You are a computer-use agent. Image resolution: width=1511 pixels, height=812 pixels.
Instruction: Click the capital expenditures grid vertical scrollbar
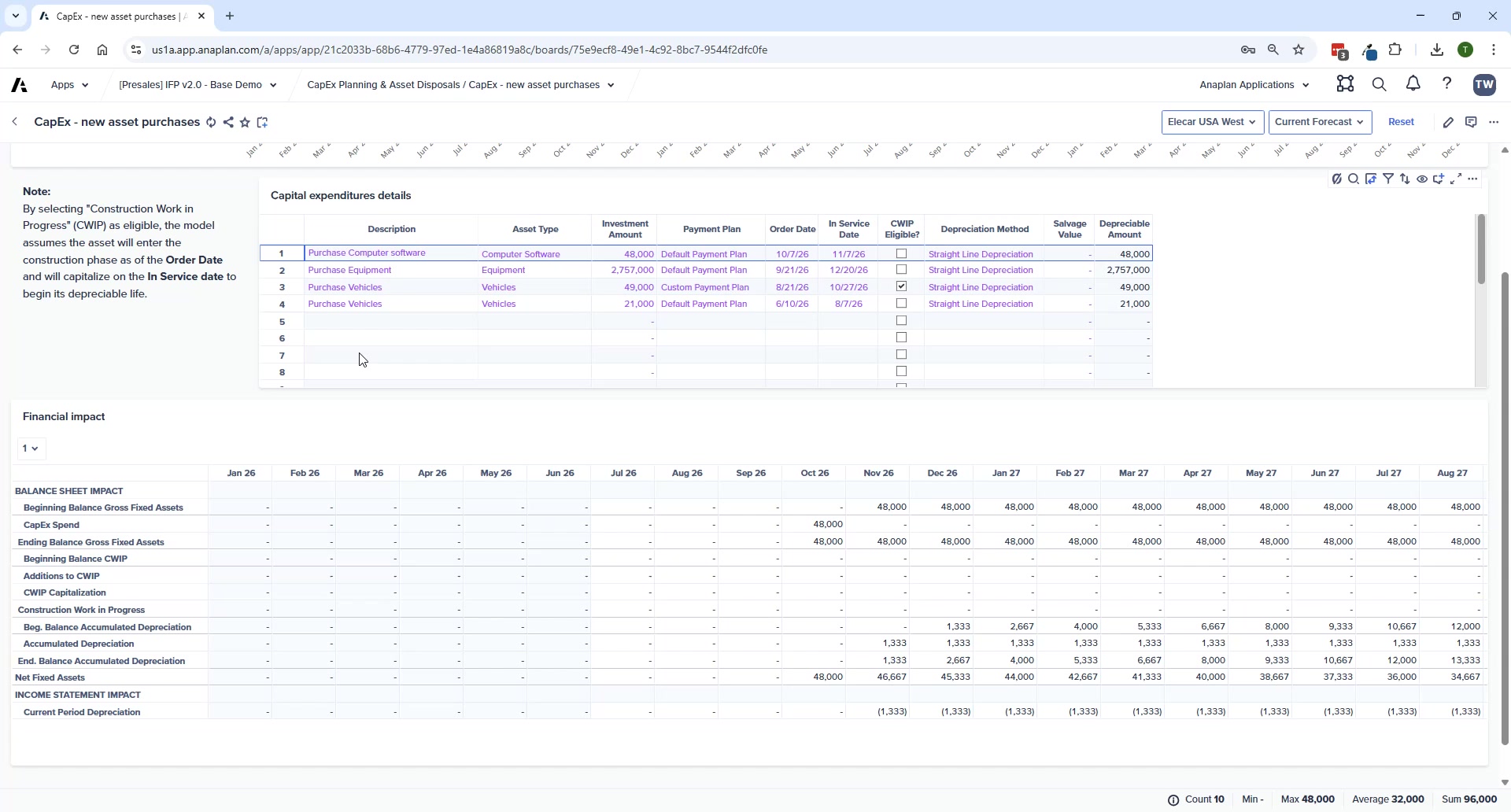1480,249
